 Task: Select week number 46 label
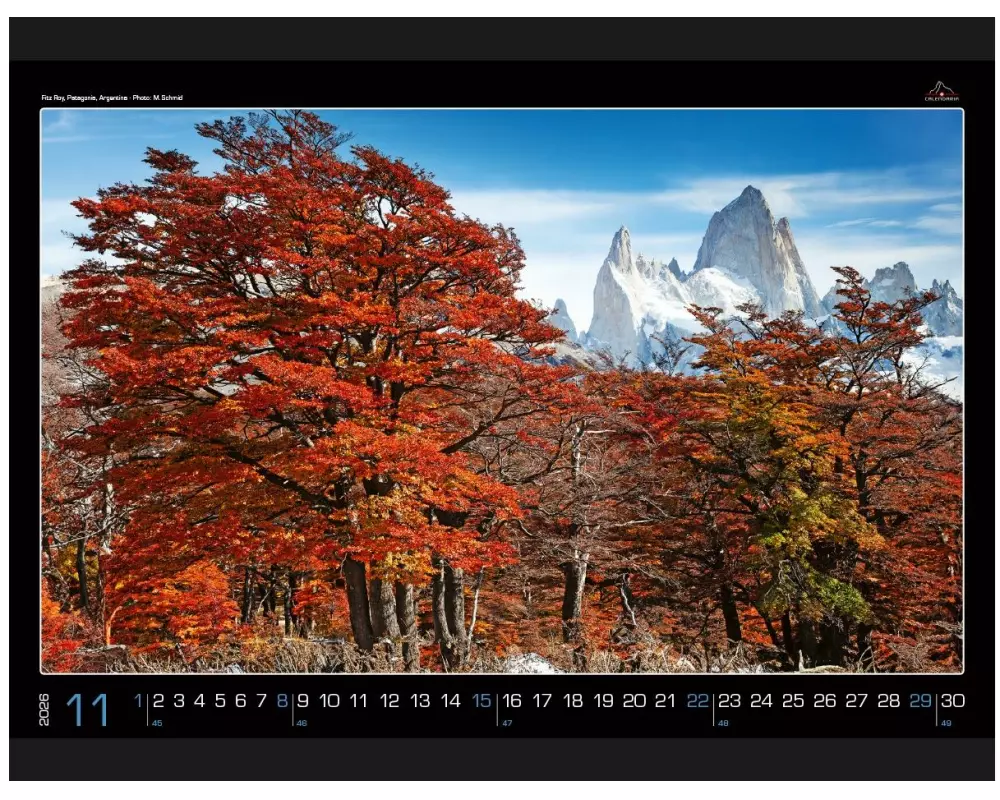tap(301, 723)
